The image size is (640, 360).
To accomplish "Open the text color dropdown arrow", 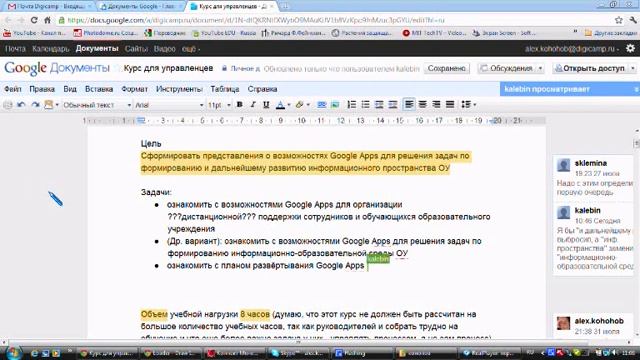I will click(x=289, y=105).
